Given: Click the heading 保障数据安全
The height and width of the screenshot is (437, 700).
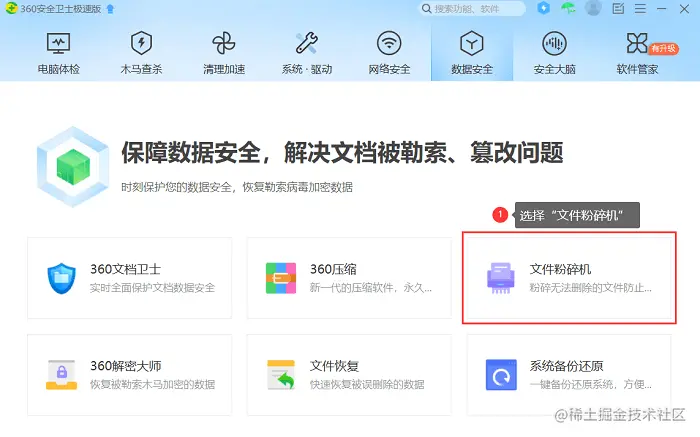Looking at the screenshot, I should [x=191, y=152].
